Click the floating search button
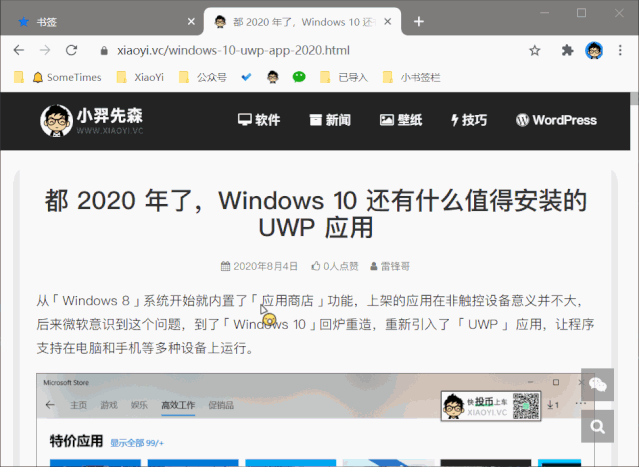The image size is (639, 467). [x=597, y=426]
